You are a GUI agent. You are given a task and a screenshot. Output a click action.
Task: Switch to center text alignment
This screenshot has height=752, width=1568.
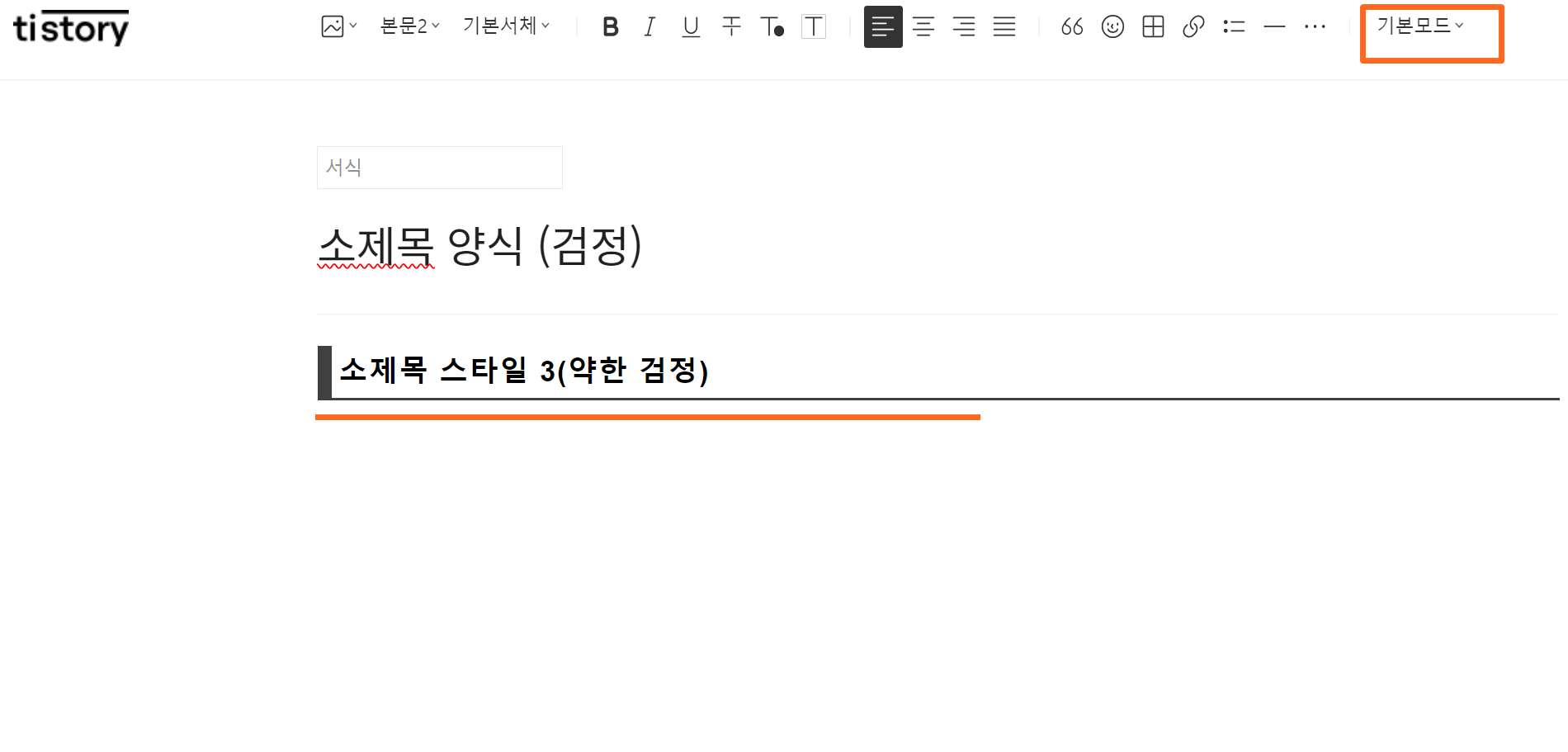[x=923, y=26]
